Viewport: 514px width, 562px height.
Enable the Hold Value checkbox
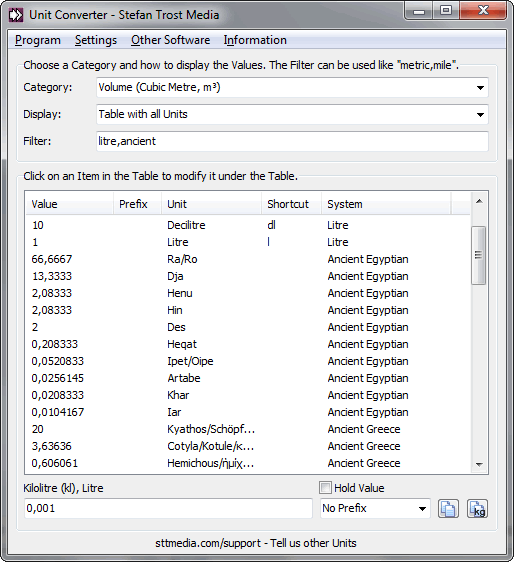point(325,488)
